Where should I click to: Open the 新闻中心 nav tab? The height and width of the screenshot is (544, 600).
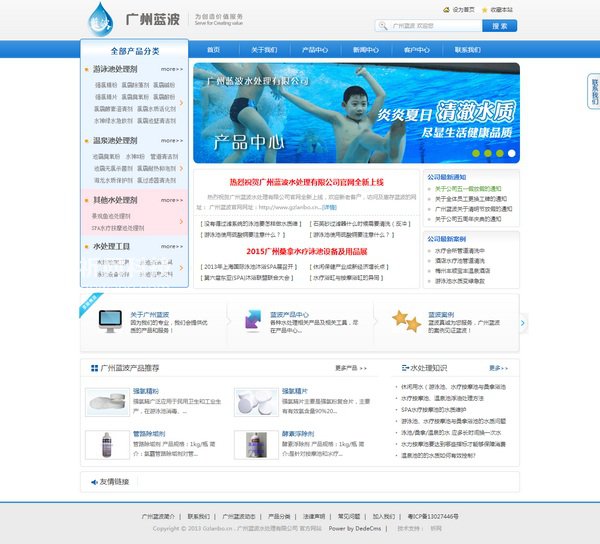coord(366,50)
